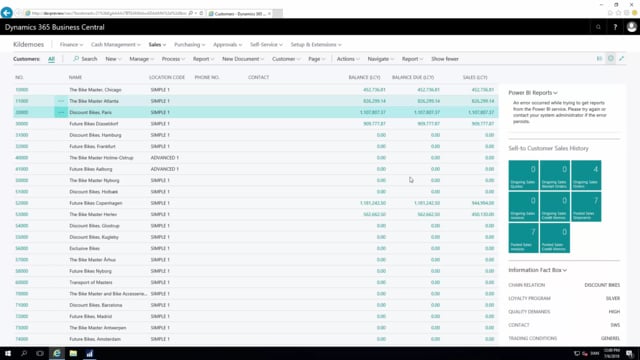Open the New Document dropdown

[243, 59]
